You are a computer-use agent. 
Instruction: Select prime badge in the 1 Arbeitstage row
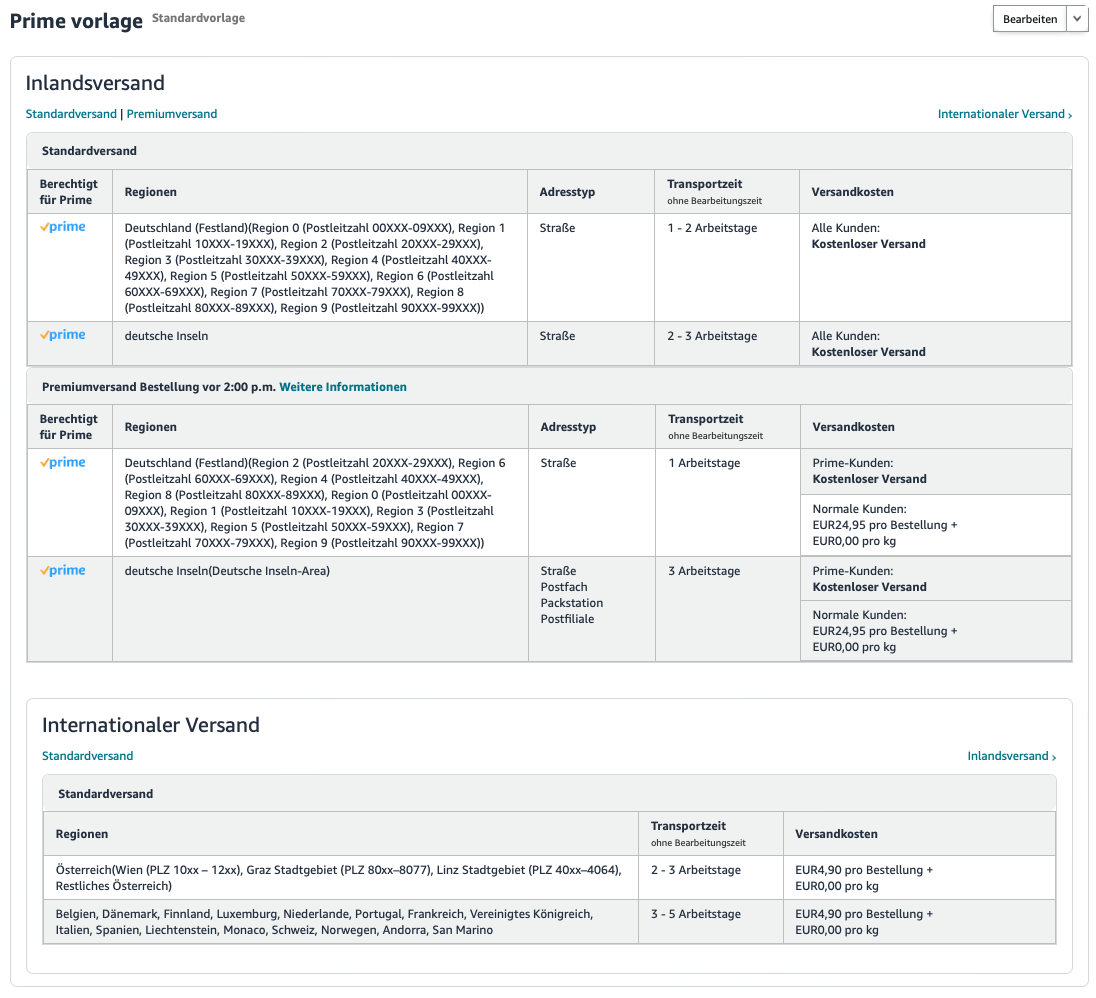(63, 463)
